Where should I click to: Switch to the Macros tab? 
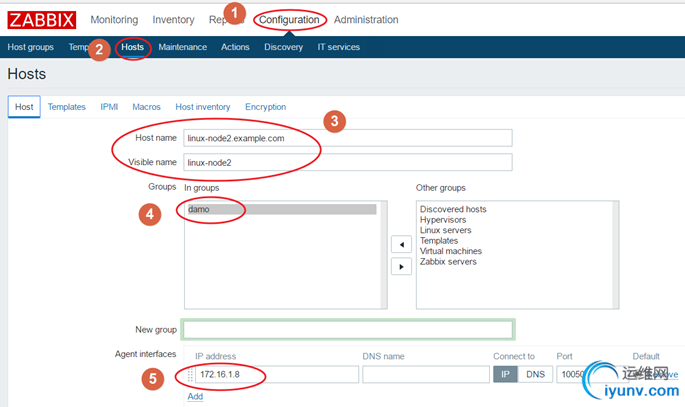[x=146, y=107]
